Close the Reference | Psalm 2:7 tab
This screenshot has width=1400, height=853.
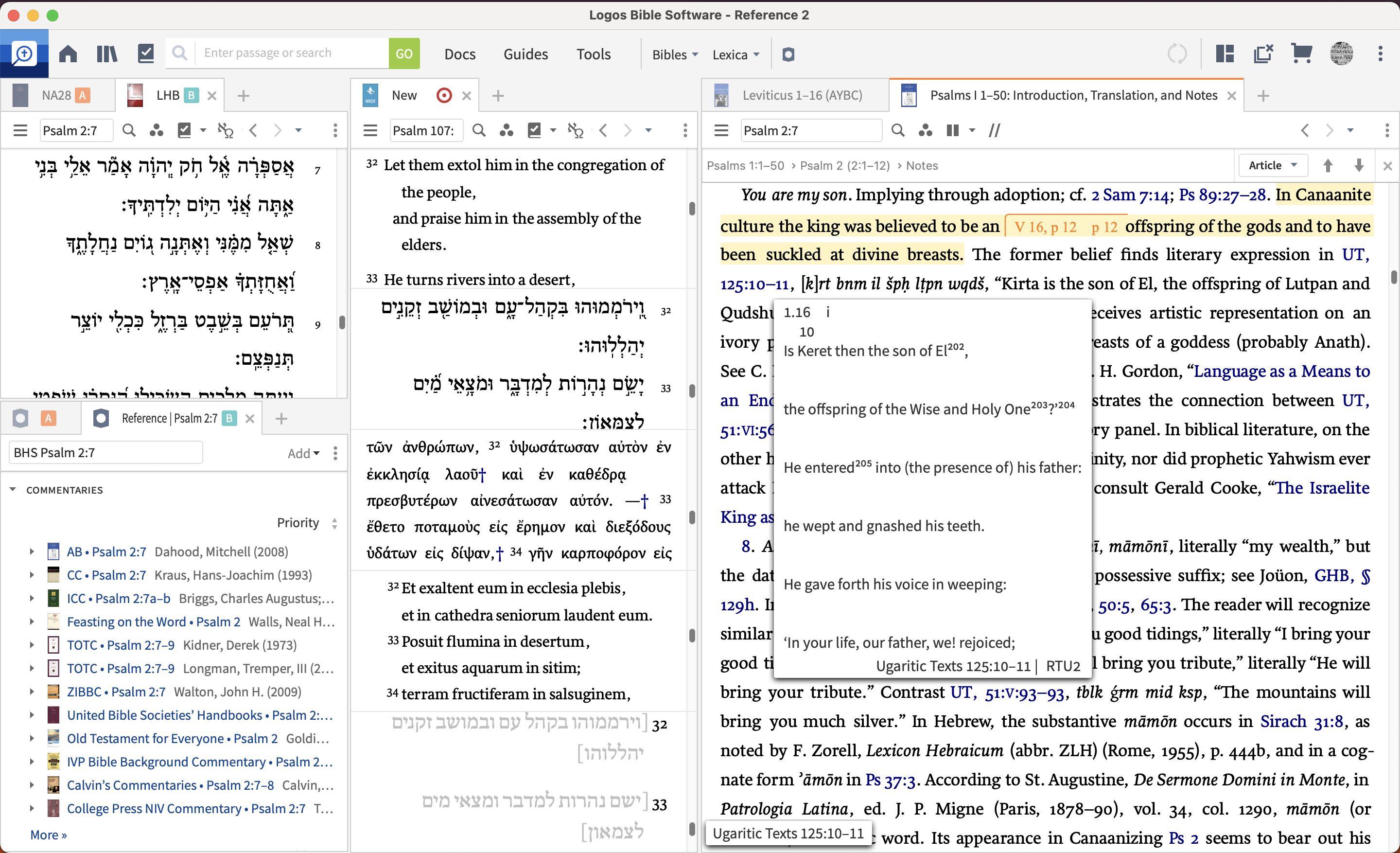pyautogui.click(x=249, y=419)
